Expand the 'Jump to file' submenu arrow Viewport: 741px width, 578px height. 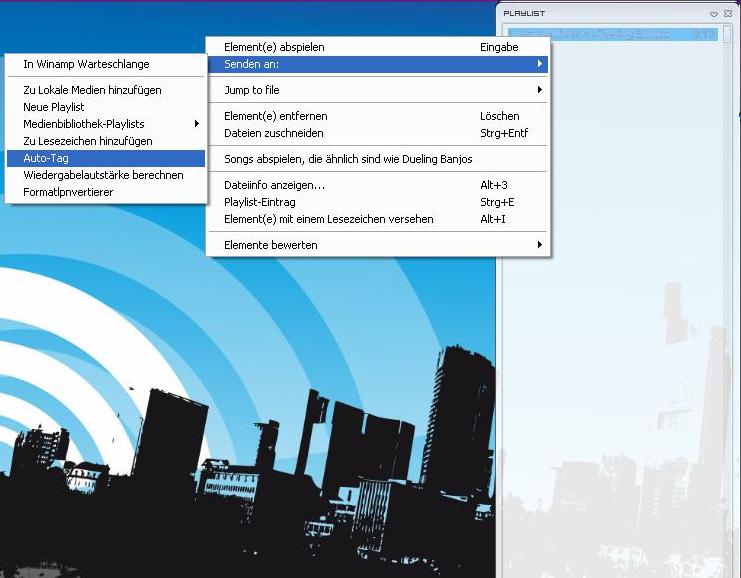pos(540,90)
